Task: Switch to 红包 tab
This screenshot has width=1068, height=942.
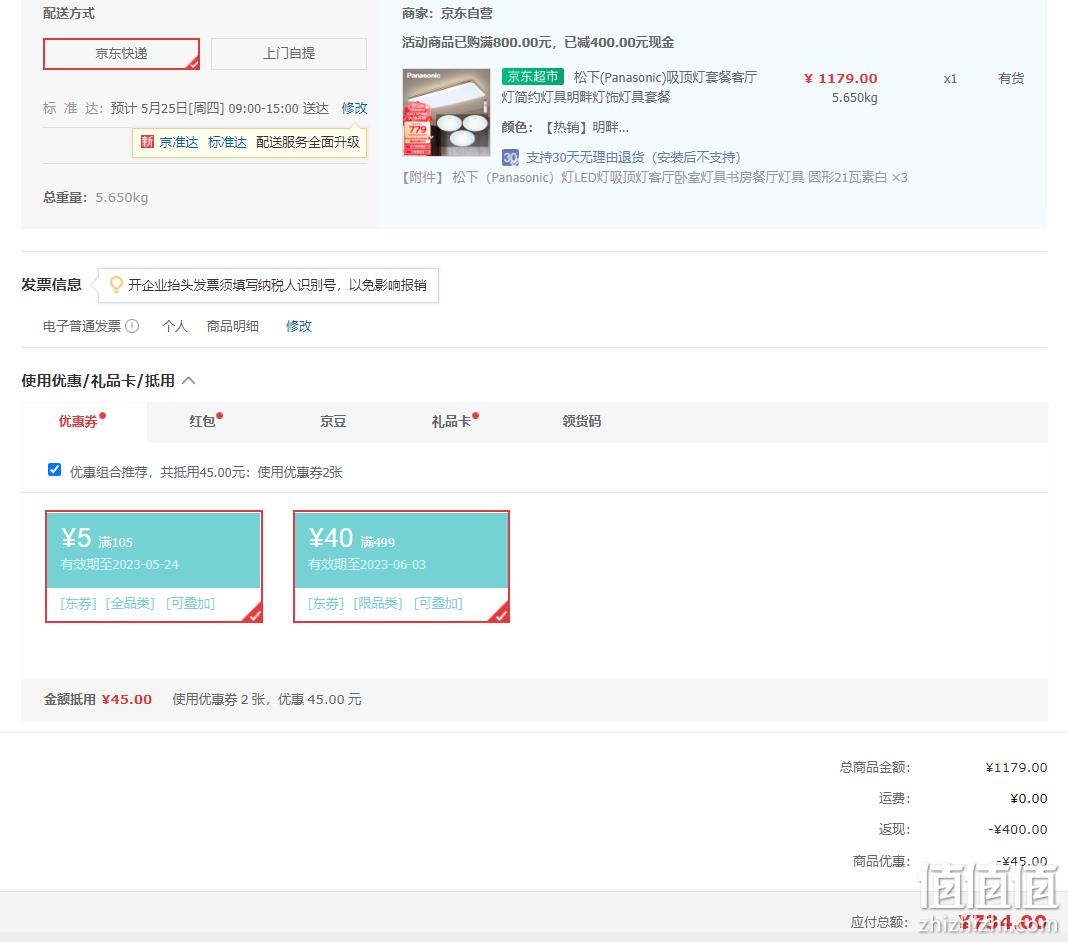Action: [202, 422]
